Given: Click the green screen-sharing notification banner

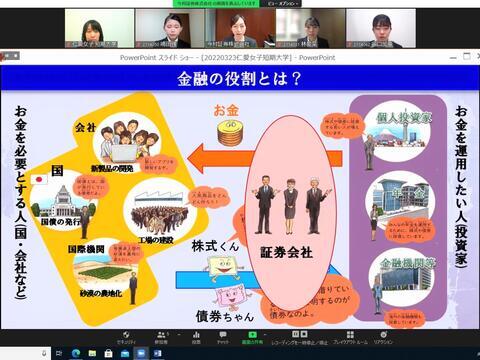Looking at the screenshot, I should click(x=216, y=3).
